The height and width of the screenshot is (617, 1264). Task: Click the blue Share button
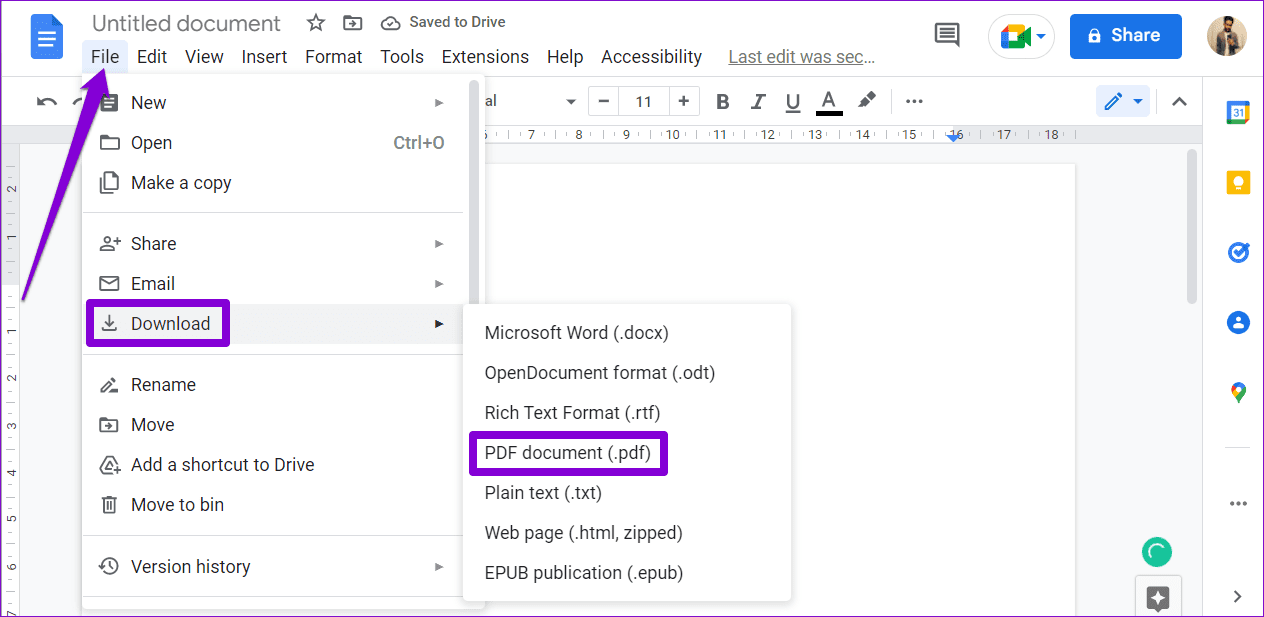tap(1125, 36)
